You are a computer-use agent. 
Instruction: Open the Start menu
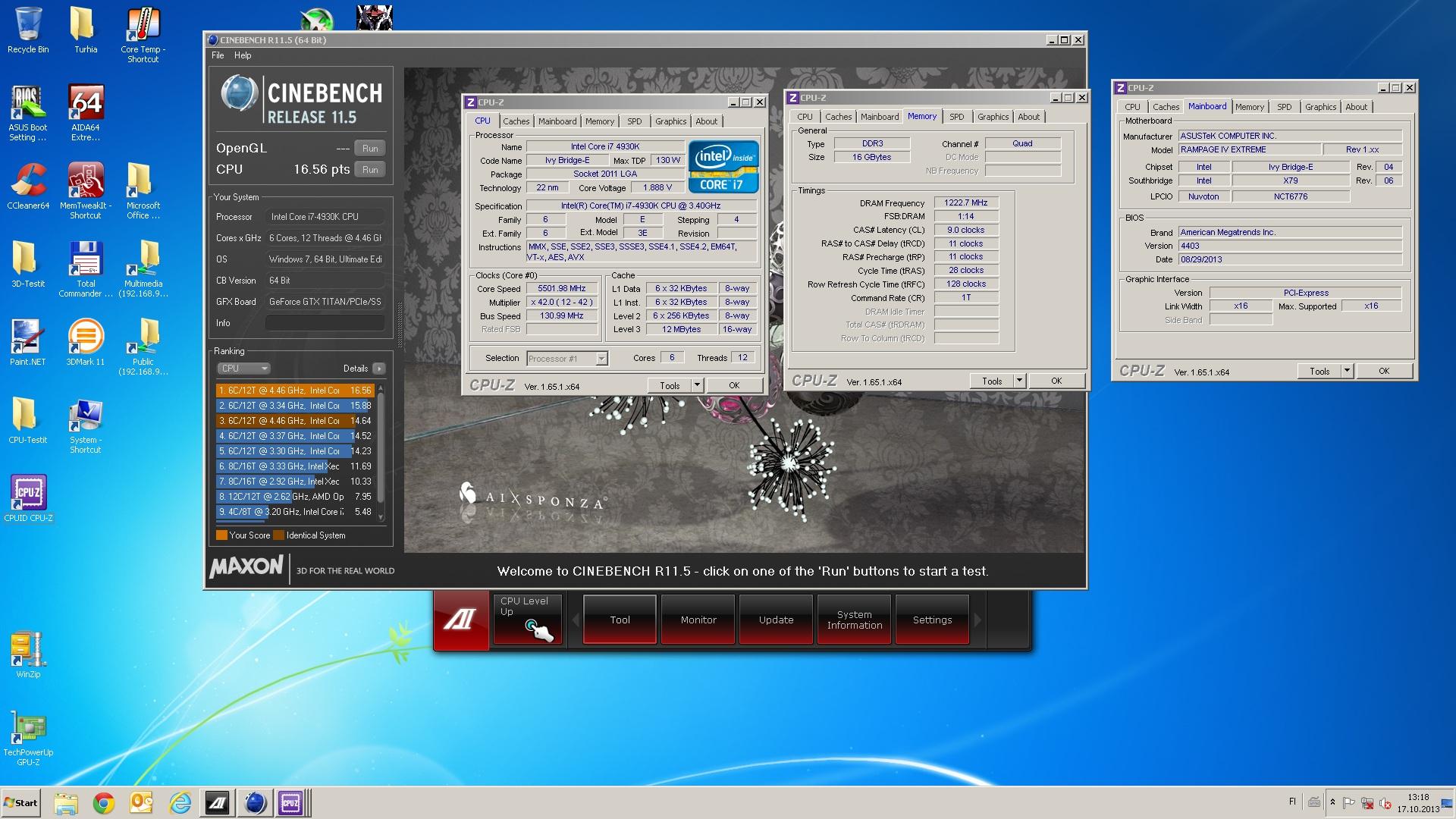pos(21,802)
